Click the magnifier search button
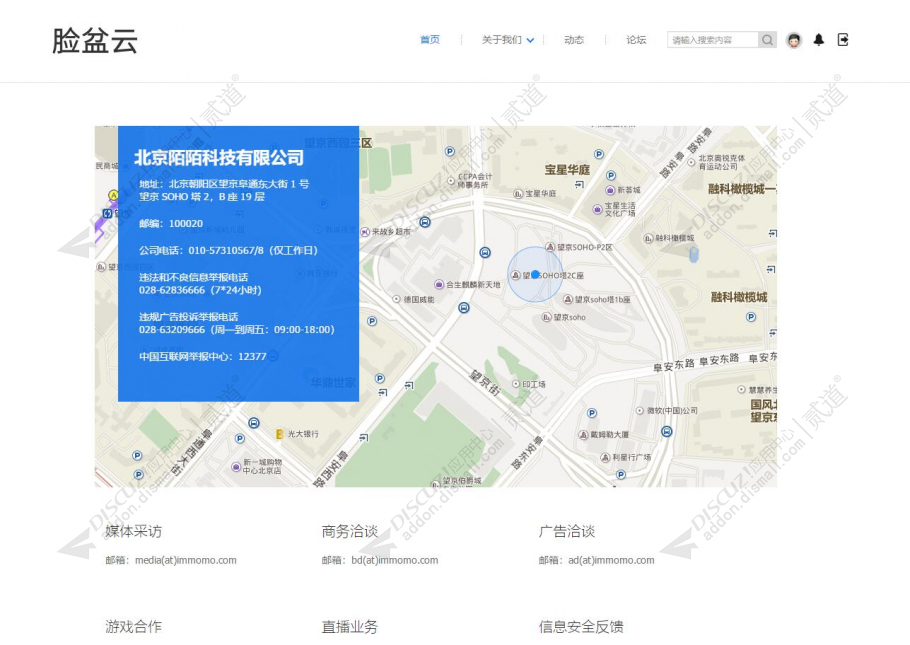The image size is (910, 645). pos(767,39)
